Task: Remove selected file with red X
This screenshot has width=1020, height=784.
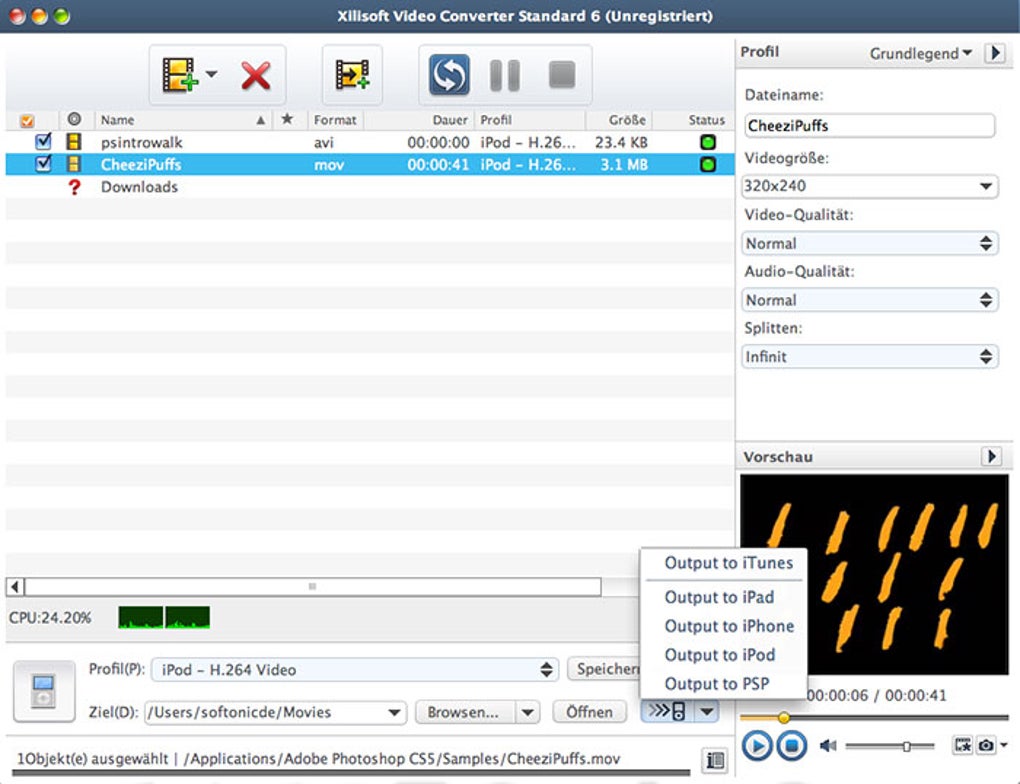Action: 256,75
